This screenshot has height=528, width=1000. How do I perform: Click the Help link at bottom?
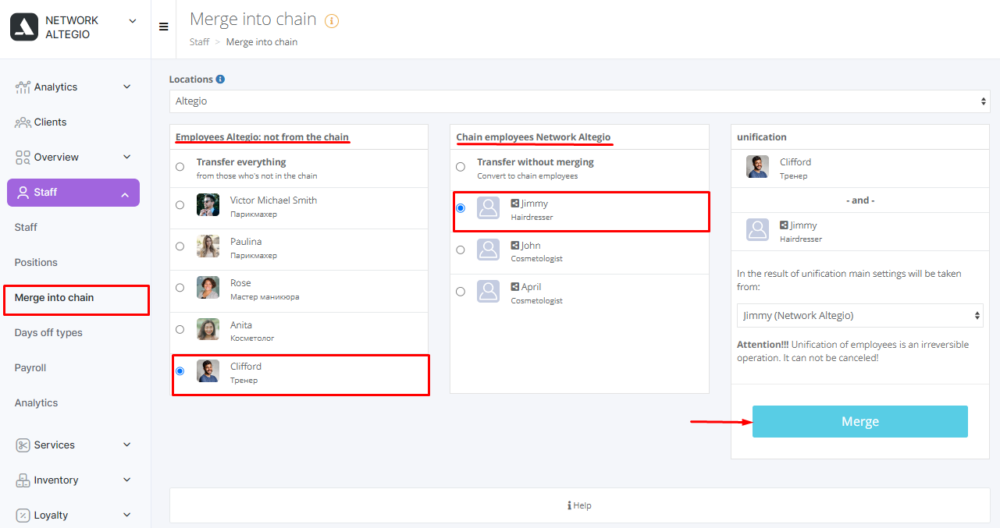(x=579, y=506)
